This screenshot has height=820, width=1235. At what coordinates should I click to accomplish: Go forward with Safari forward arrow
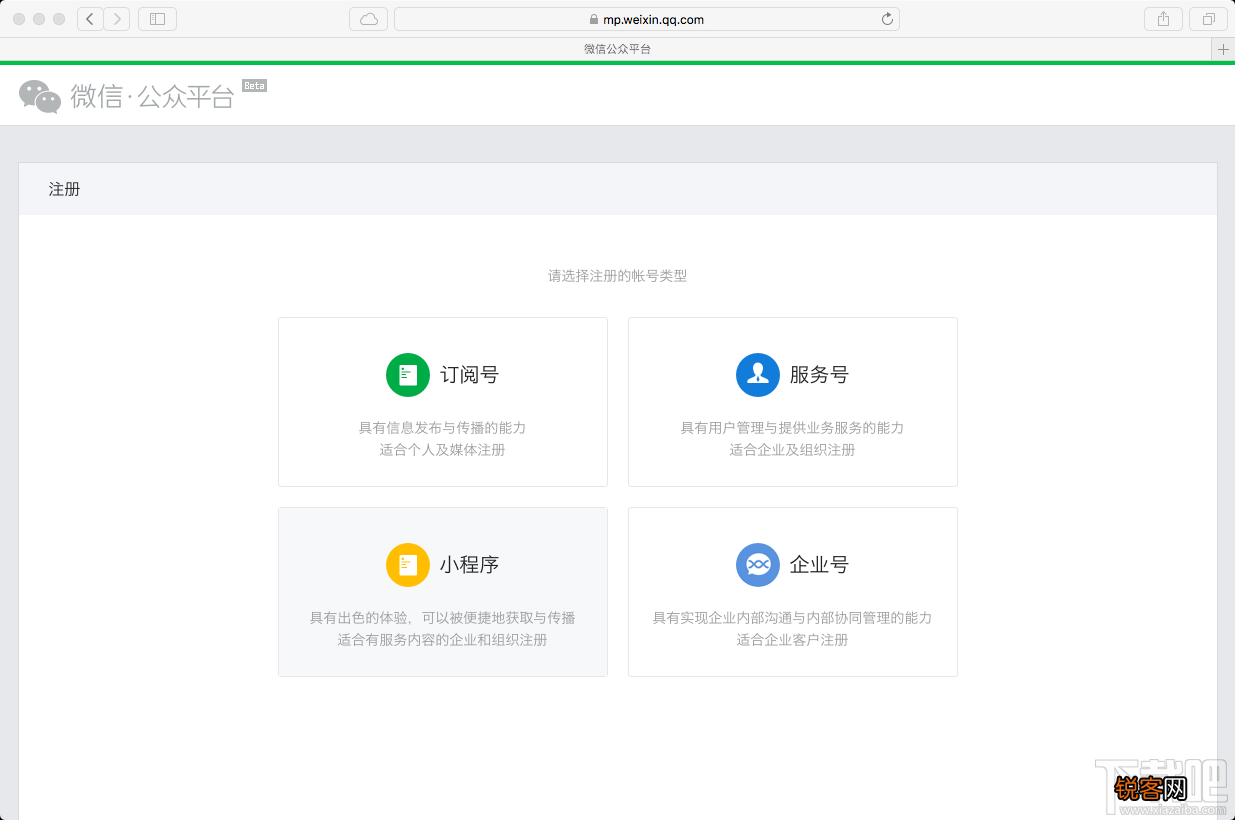click(x=117, y=19)
